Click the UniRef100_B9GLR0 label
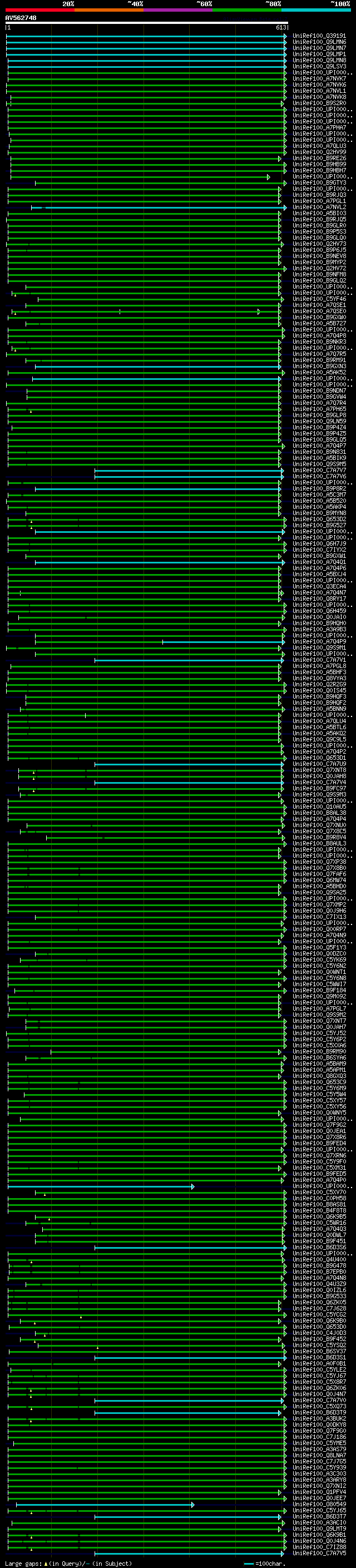 (319, 226)
